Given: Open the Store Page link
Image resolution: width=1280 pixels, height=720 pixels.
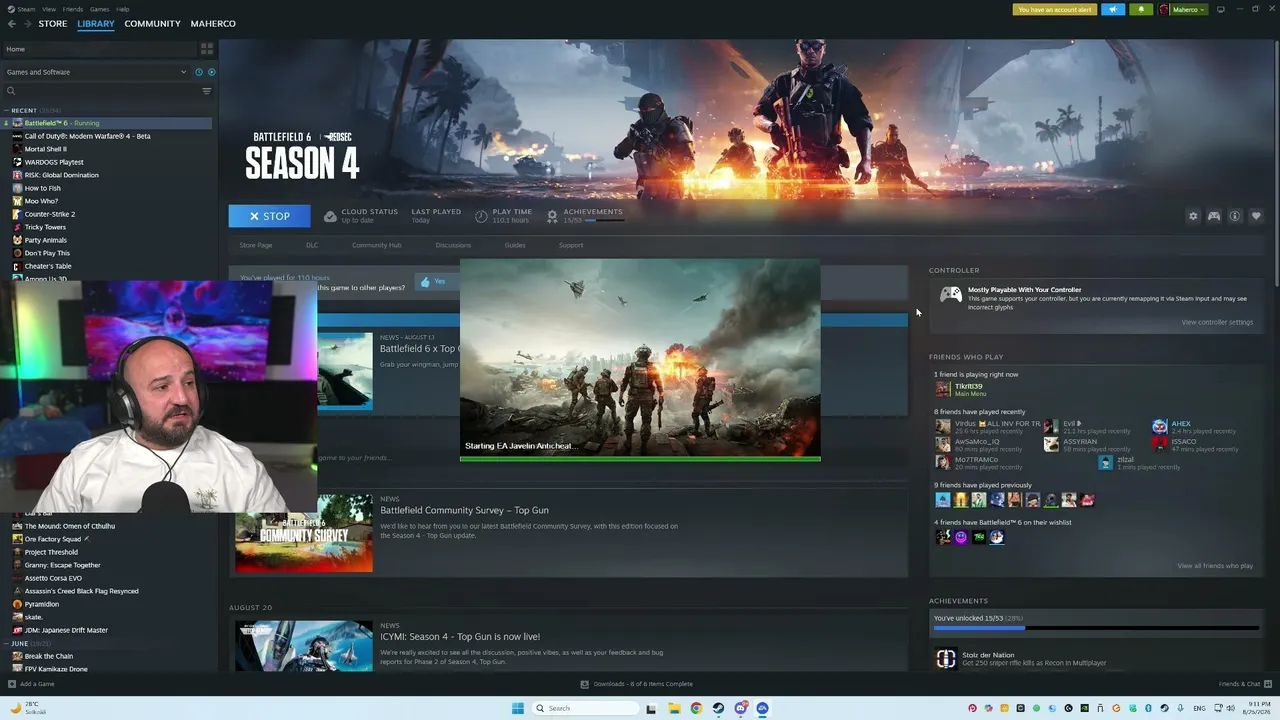Looking at the screenshot, I should [256, 245].
